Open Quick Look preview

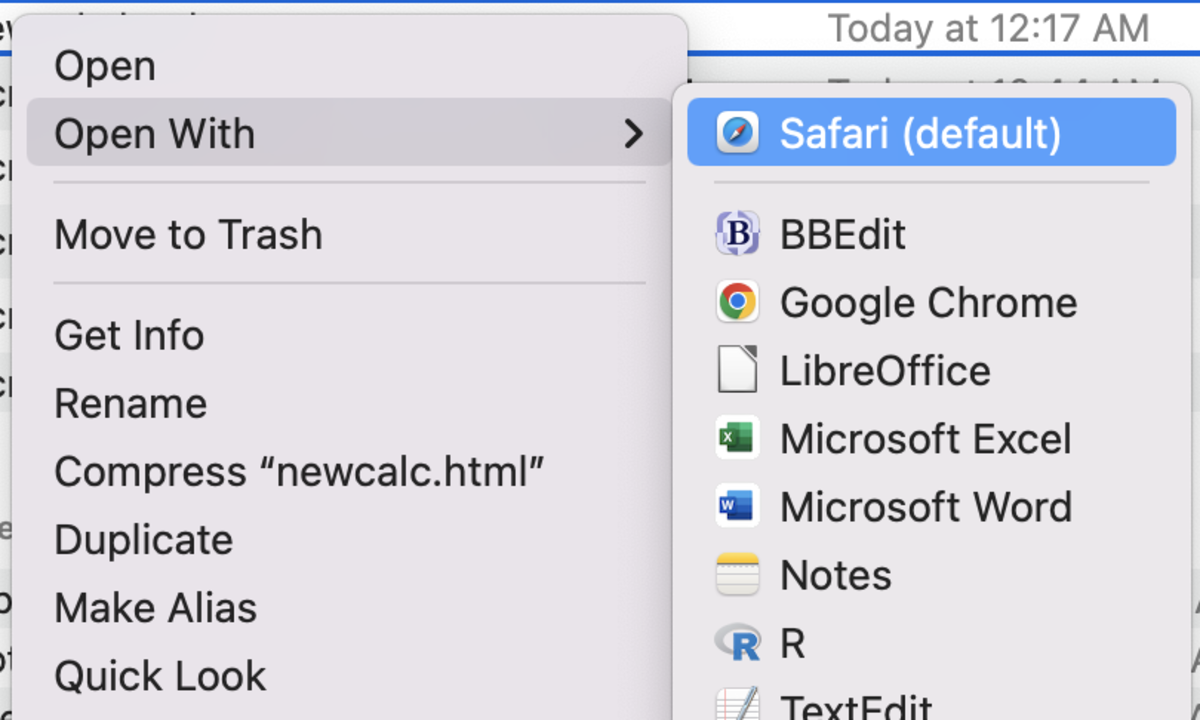[x=160, y=677]
